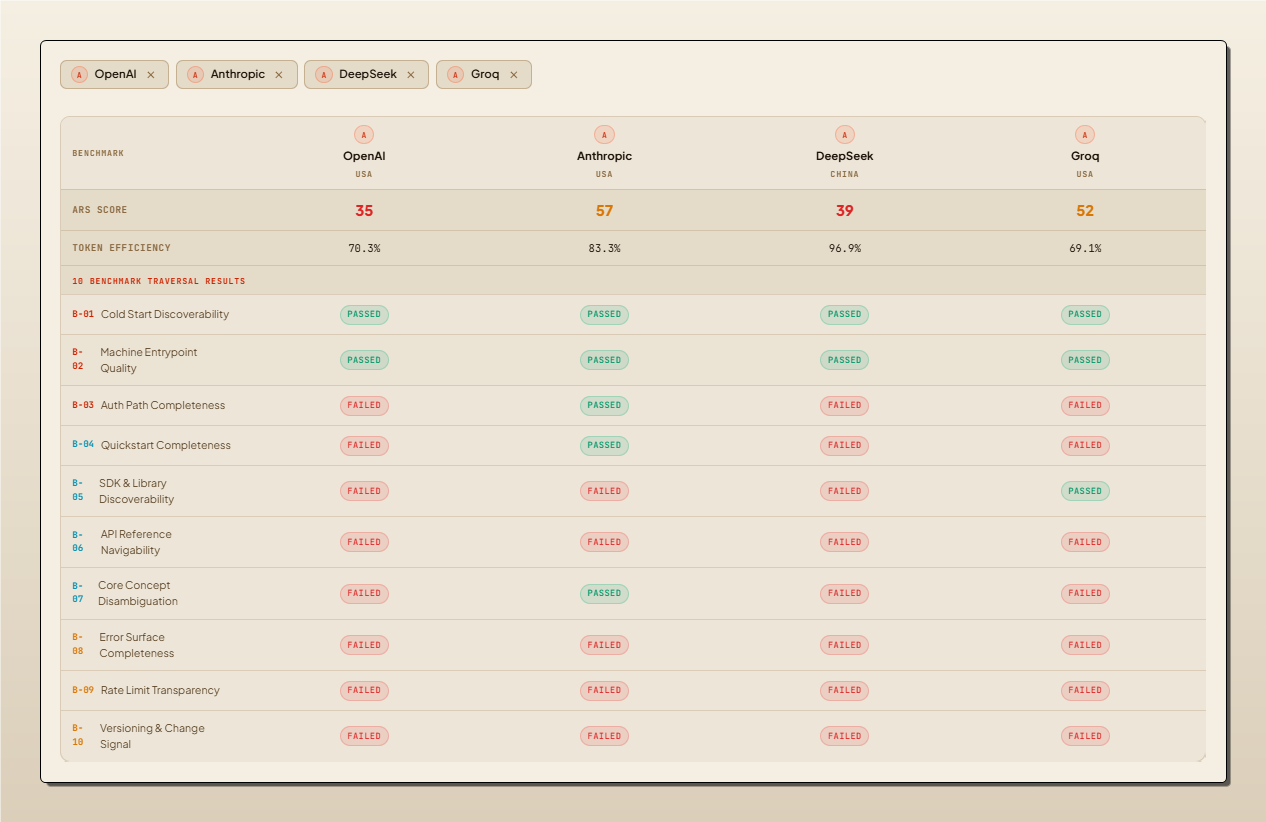Click OpenAI's FAILED badge for Auth Path Completeness
This screenshot has width=1266, height=822.
pyautogui.click(x=364, y=405)
